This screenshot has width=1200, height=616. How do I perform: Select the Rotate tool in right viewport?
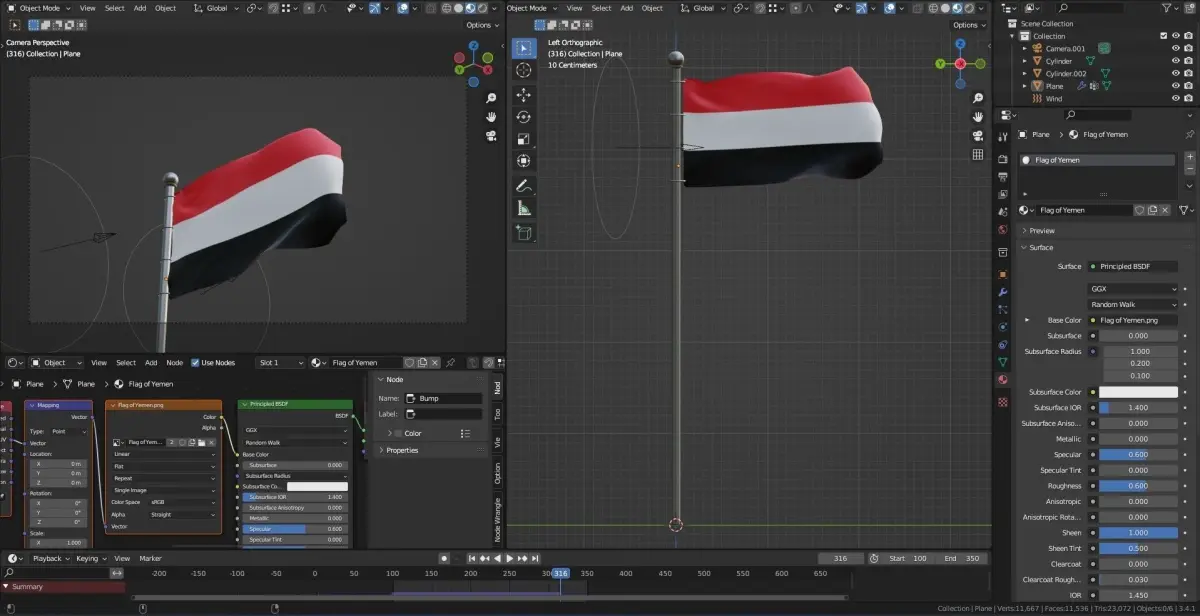(x=524, y=117)
